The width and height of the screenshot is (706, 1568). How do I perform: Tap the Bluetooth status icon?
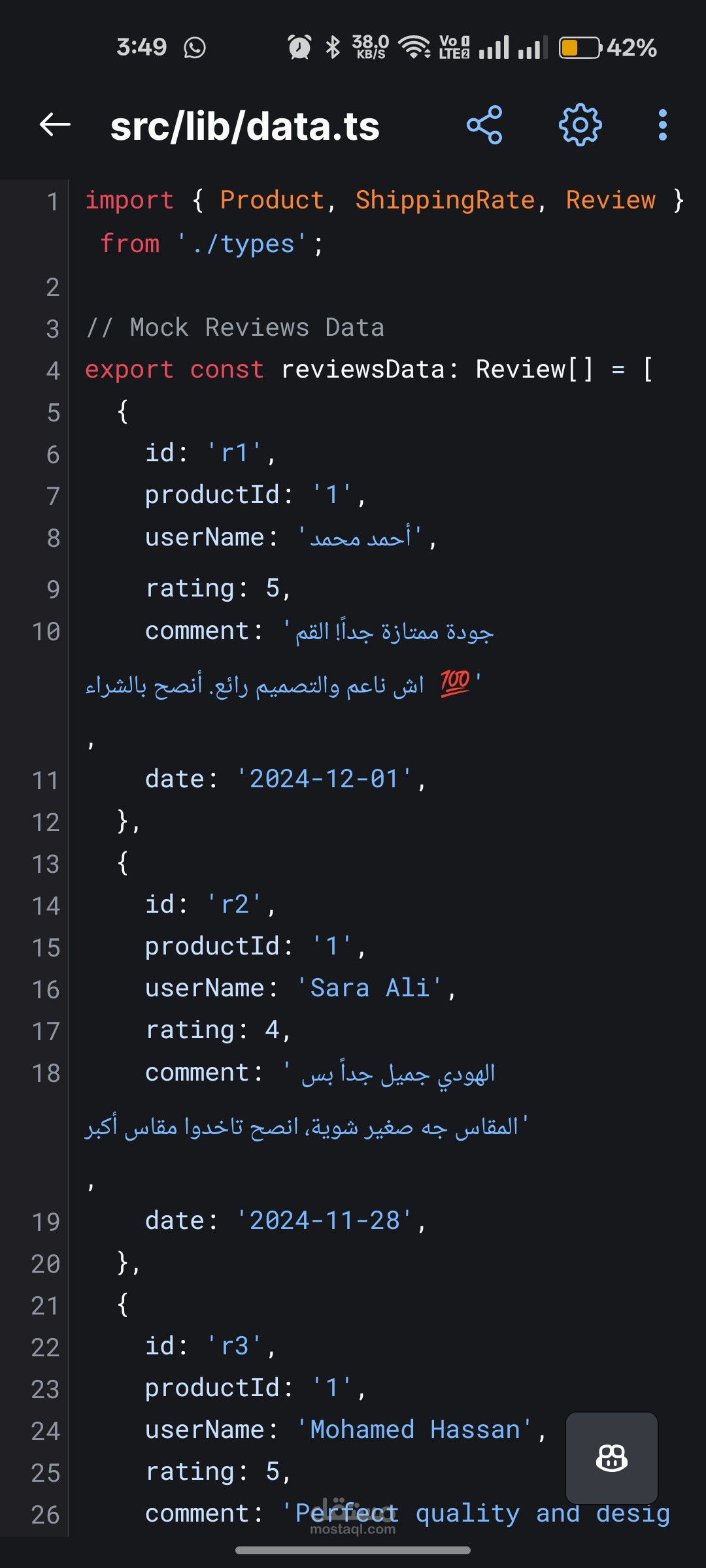(333, 47)
